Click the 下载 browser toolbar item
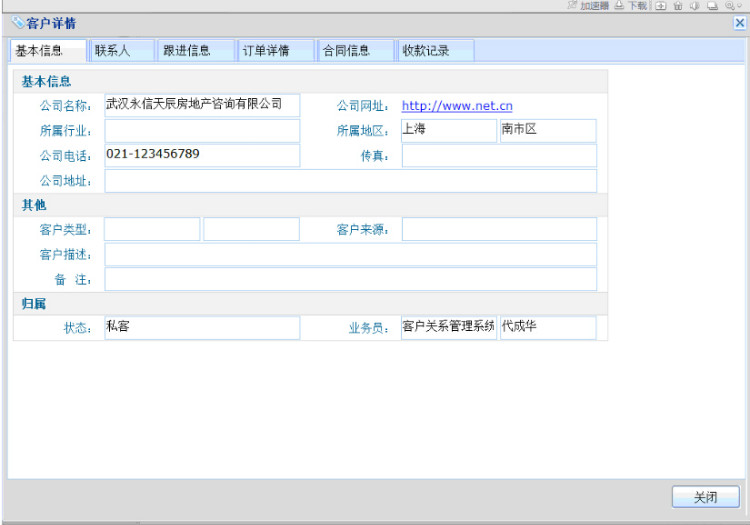Image resolution: width=750 pixels, height=525 pixels. 631,5
